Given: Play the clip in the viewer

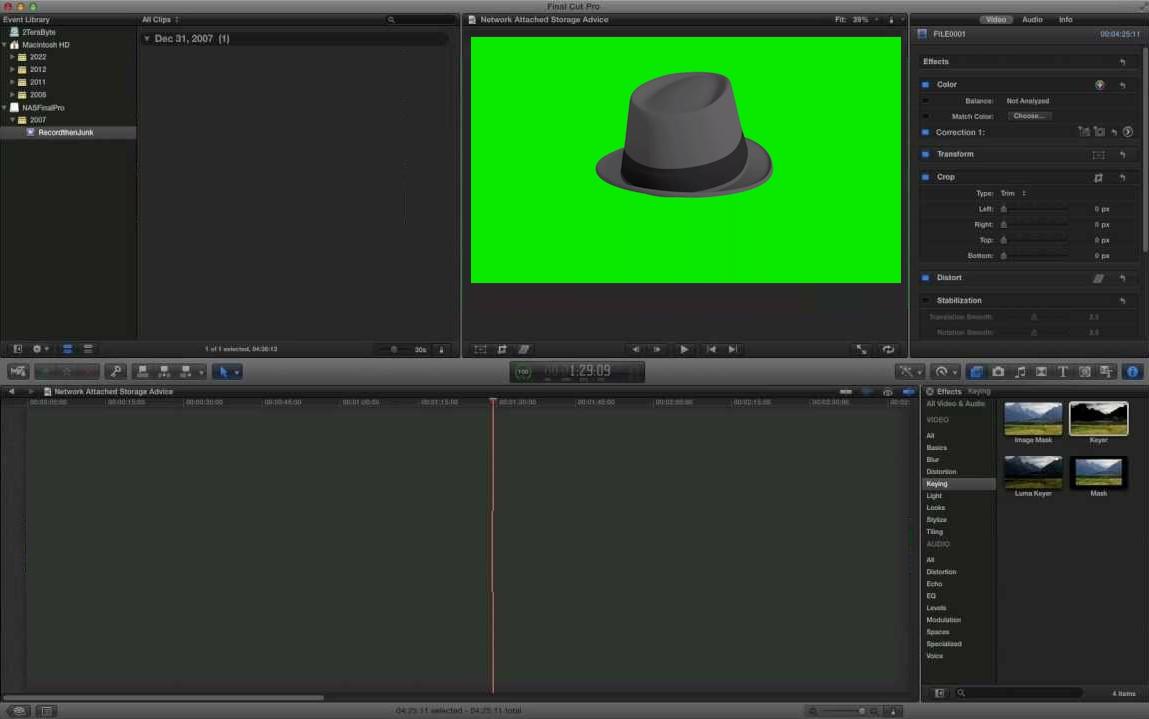Looking at the screenshot, I should [x=684, y=350].
